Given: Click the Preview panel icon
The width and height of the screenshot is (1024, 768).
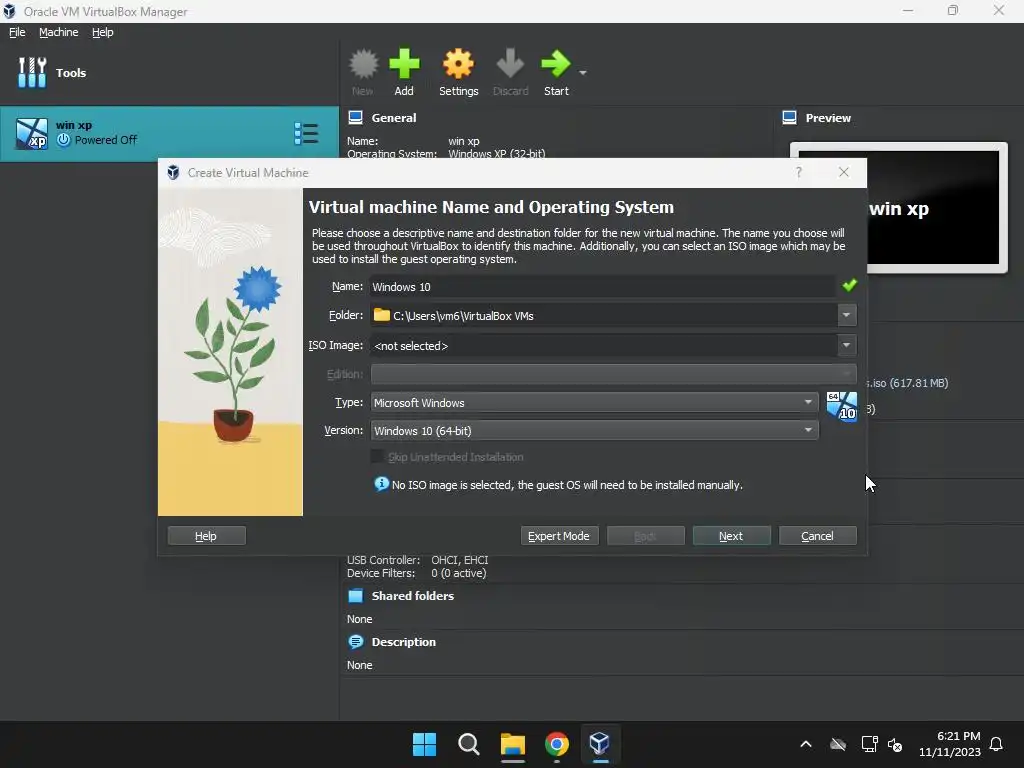Looking at the screenshot, I should click(789, 118).
